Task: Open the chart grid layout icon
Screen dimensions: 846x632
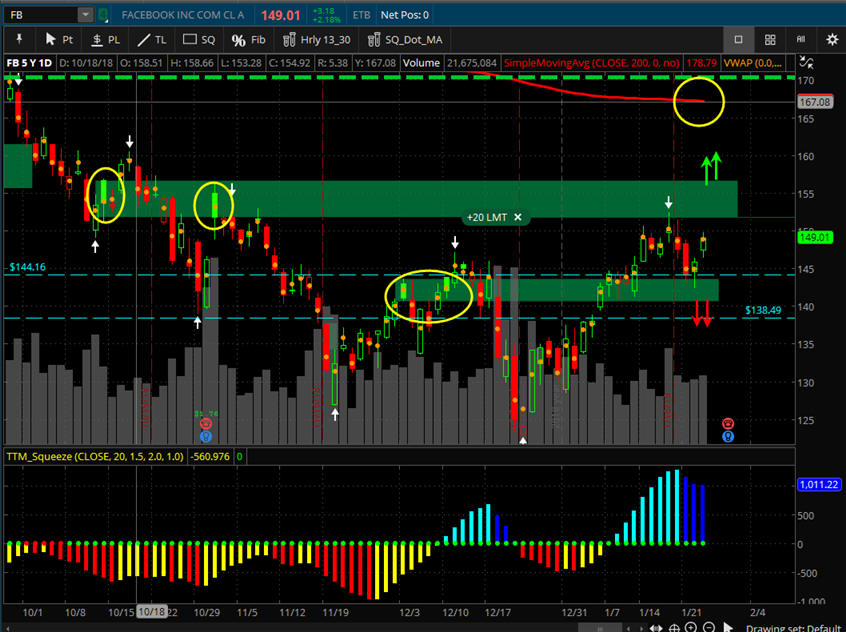Action: pyautogui.click(x=770, y=39)
